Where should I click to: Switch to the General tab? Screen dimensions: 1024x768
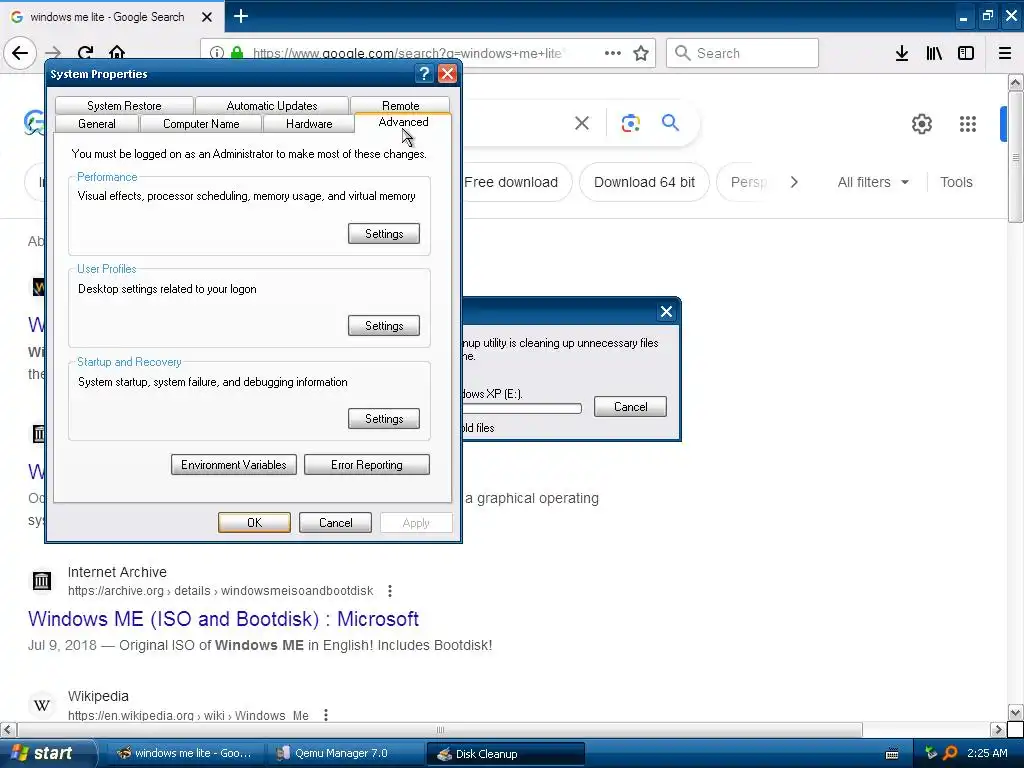point(97,123)
